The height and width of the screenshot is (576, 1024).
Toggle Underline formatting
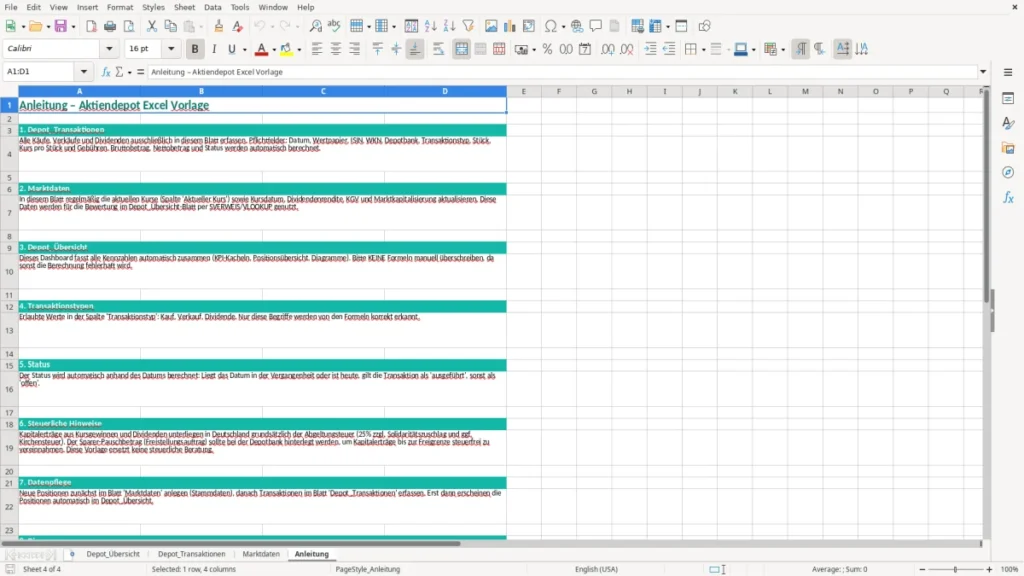click(232, 49)
